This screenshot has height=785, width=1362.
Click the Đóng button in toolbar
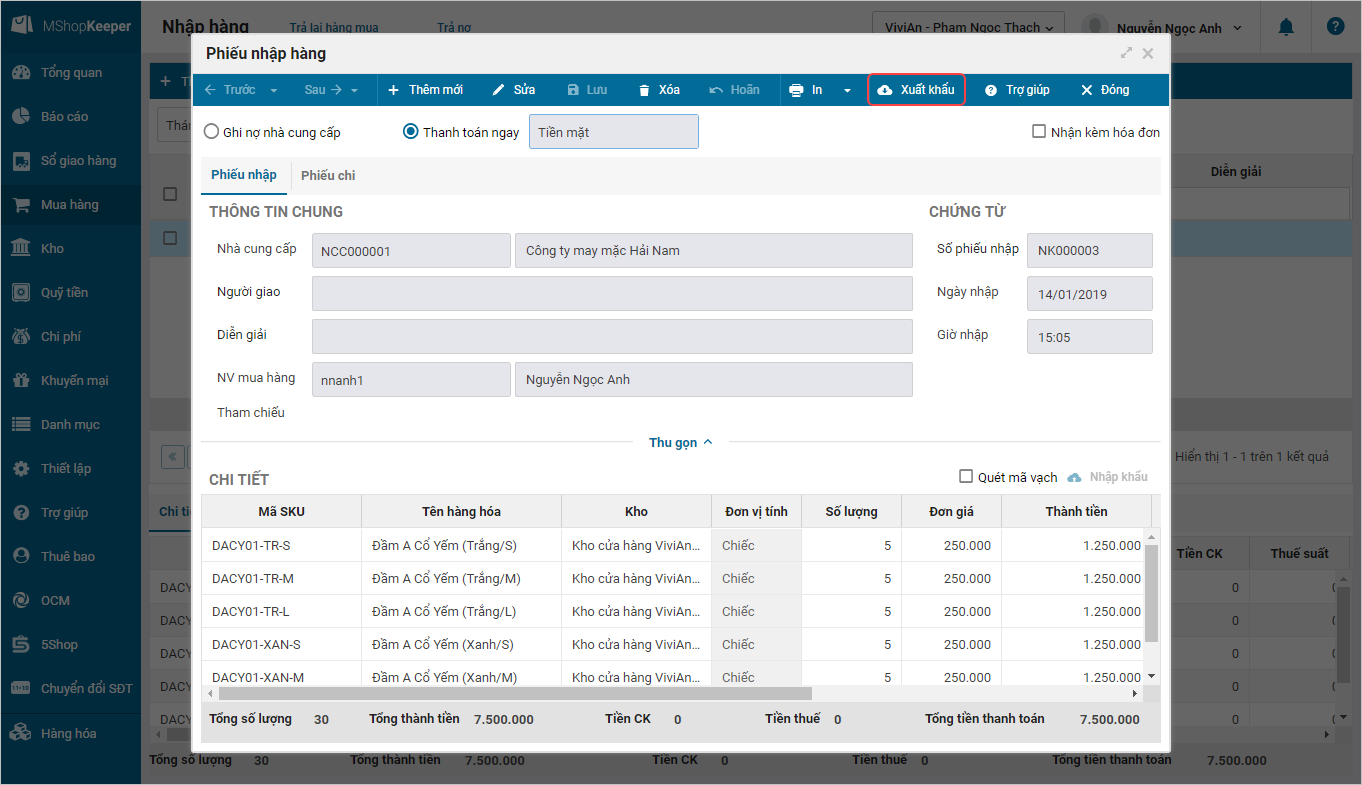pos(1105,90)
